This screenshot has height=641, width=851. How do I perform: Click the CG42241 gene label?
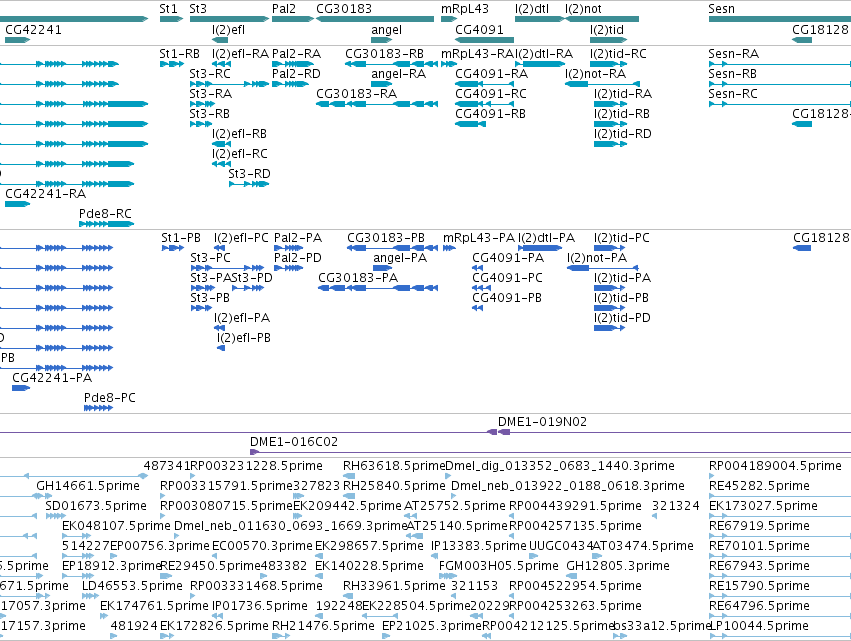[x=33, y=30]
